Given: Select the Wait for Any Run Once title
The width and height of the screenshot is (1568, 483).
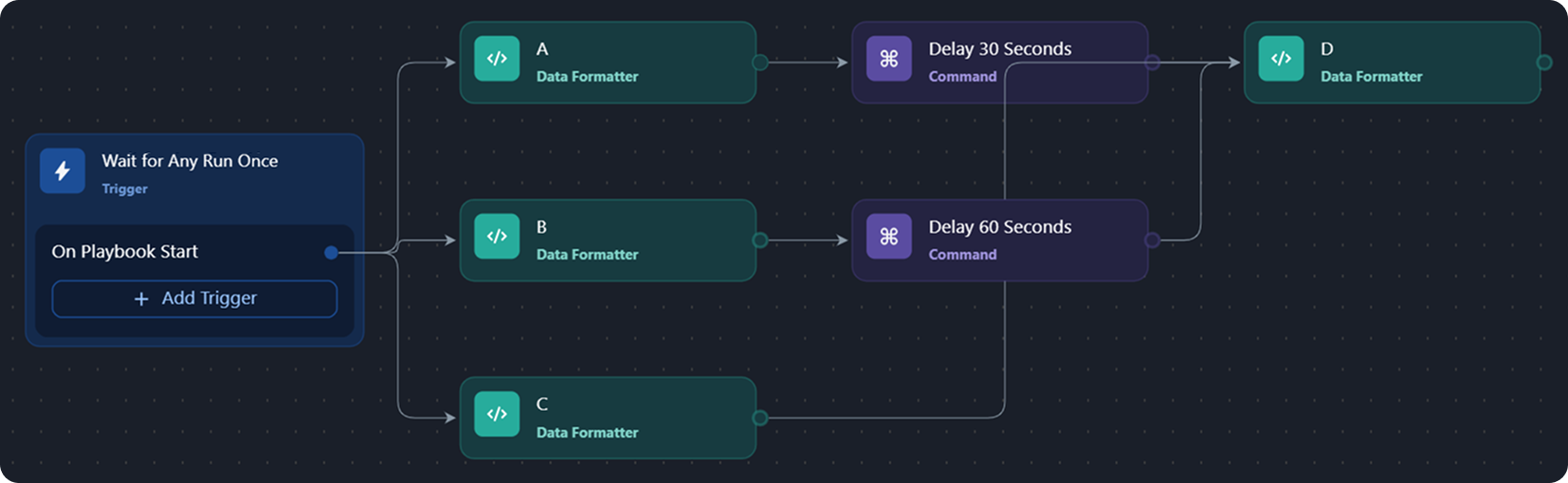Looking at the screenshot, I should [190, 161].
